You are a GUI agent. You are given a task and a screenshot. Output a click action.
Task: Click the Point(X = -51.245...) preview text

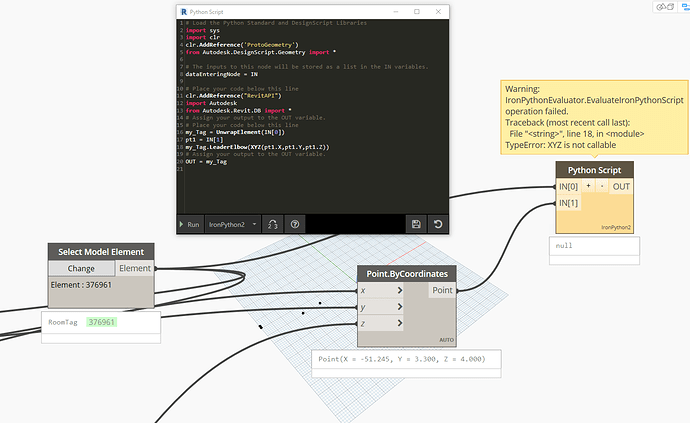[402, 359]
